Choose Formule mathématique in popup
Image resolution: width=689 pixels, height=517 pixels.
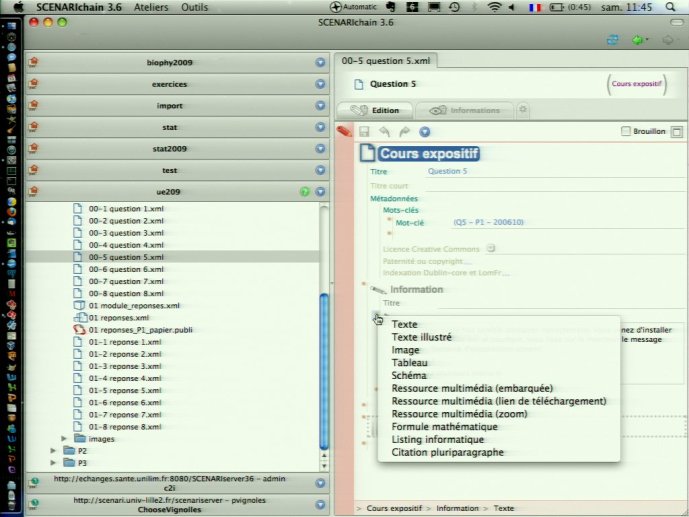pyautogui.click(x=445, y=427)
